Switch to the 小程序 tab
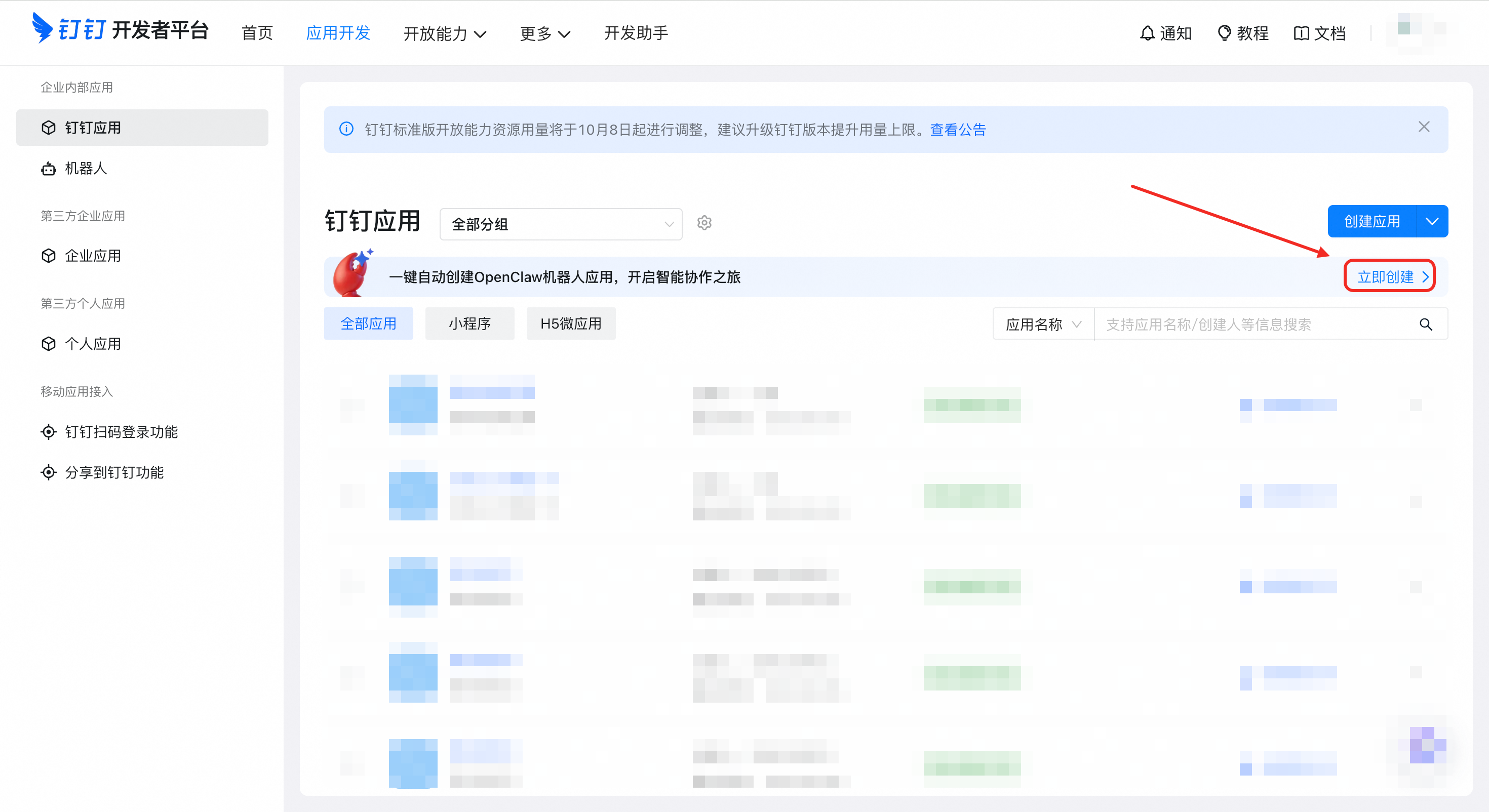This screenshot has height=812, width=1489. [470, 323]
